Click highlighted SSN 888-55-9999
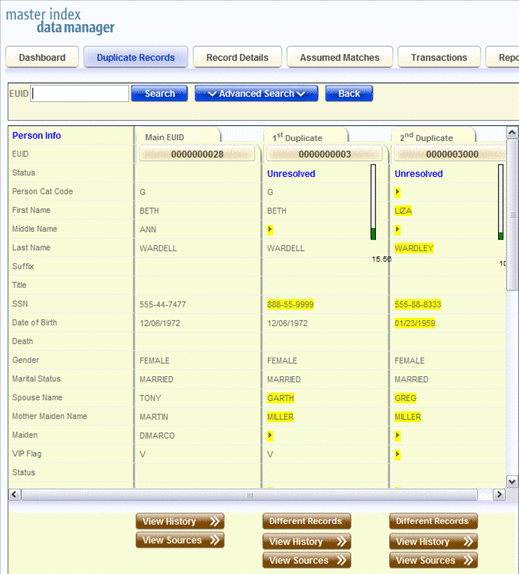Image resolution: width=519 pixels, height=574 pixels. tap(290, 305)
